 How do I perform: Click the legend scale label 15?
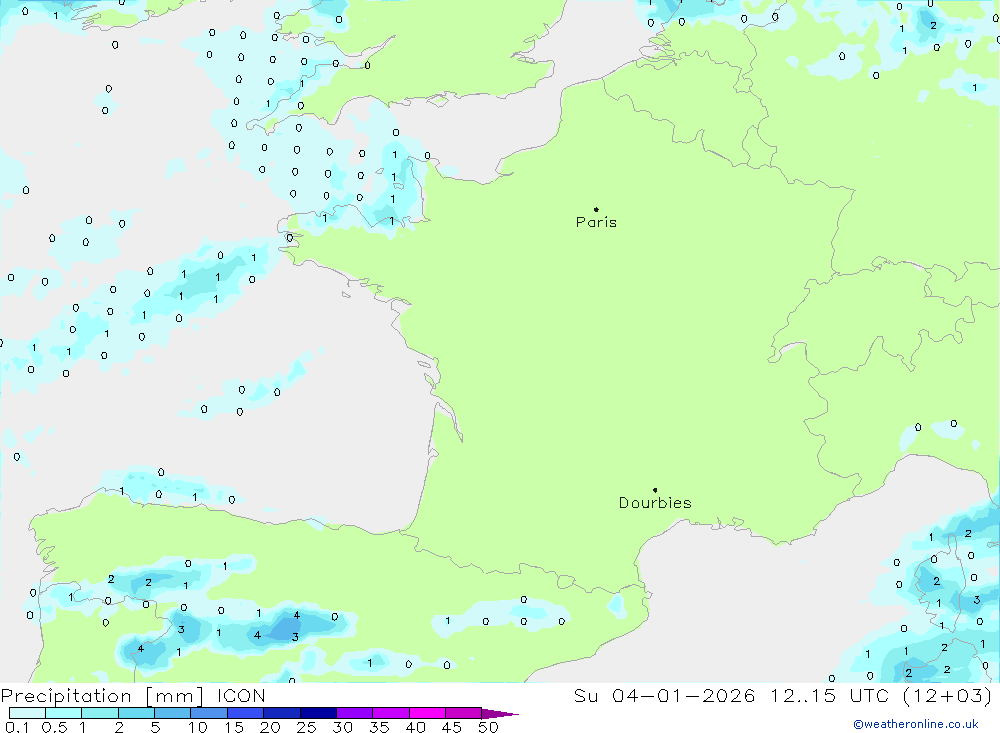pos(234,727)
